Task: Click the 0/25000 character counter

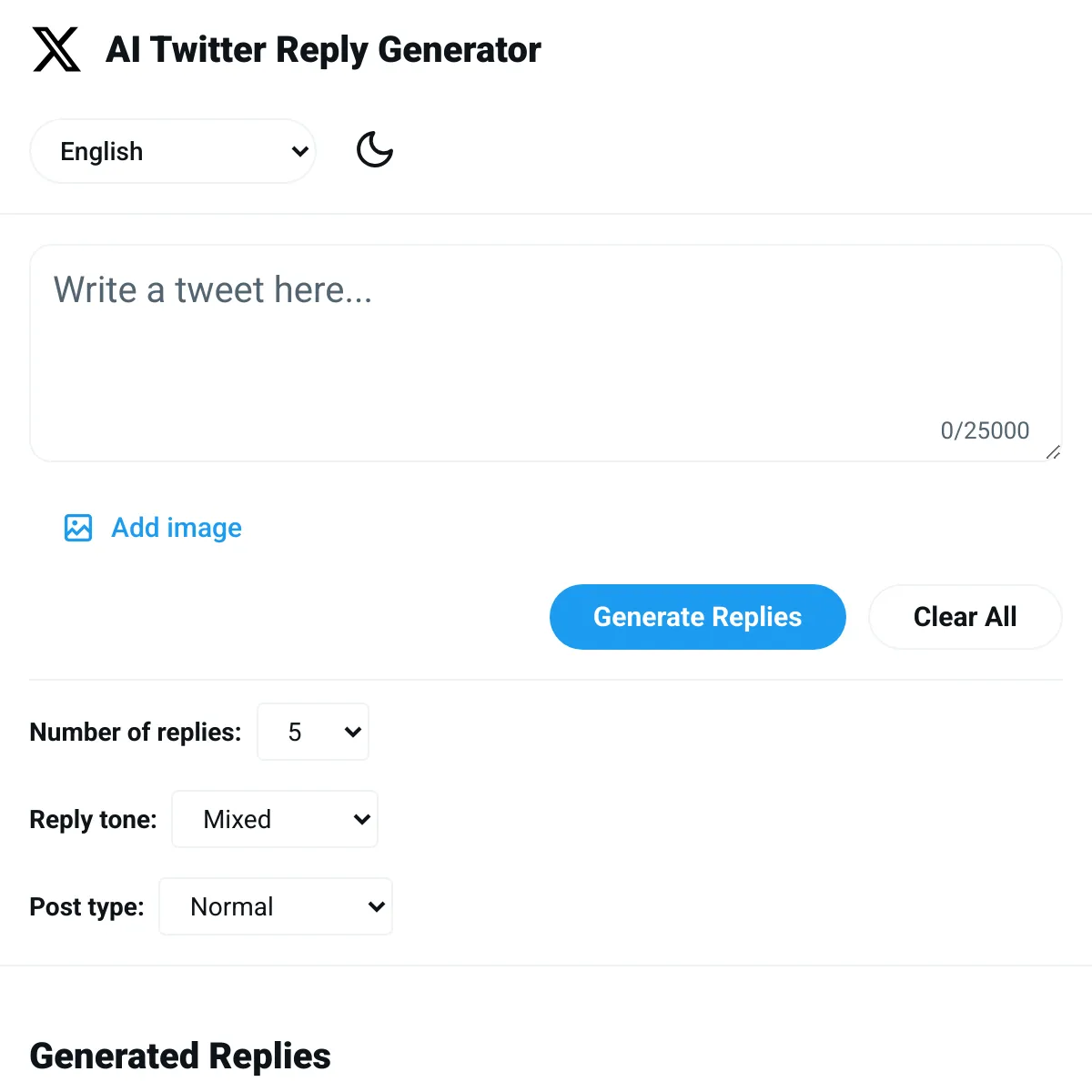Action: tap(985, 430)
